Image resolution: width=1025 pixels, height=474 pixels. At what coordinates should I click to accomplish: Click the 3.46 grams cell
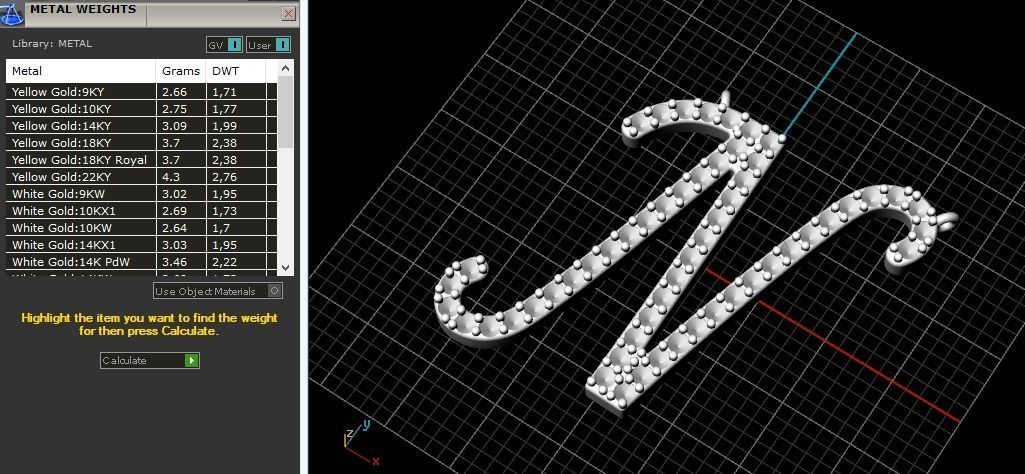tap(181, 262)
